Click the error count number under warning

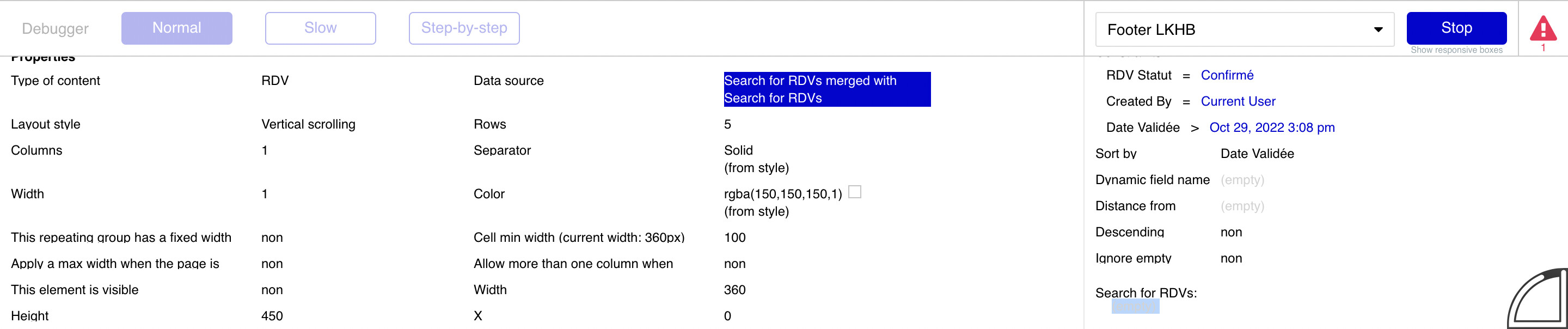1543,47
